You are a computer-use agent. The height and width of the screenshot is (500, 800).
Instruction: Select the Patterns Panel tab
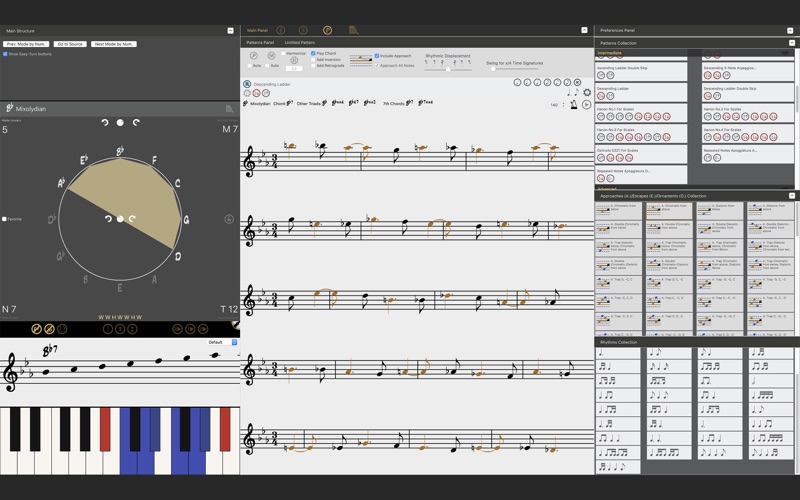pyautogui.click(x=261, y=43)
